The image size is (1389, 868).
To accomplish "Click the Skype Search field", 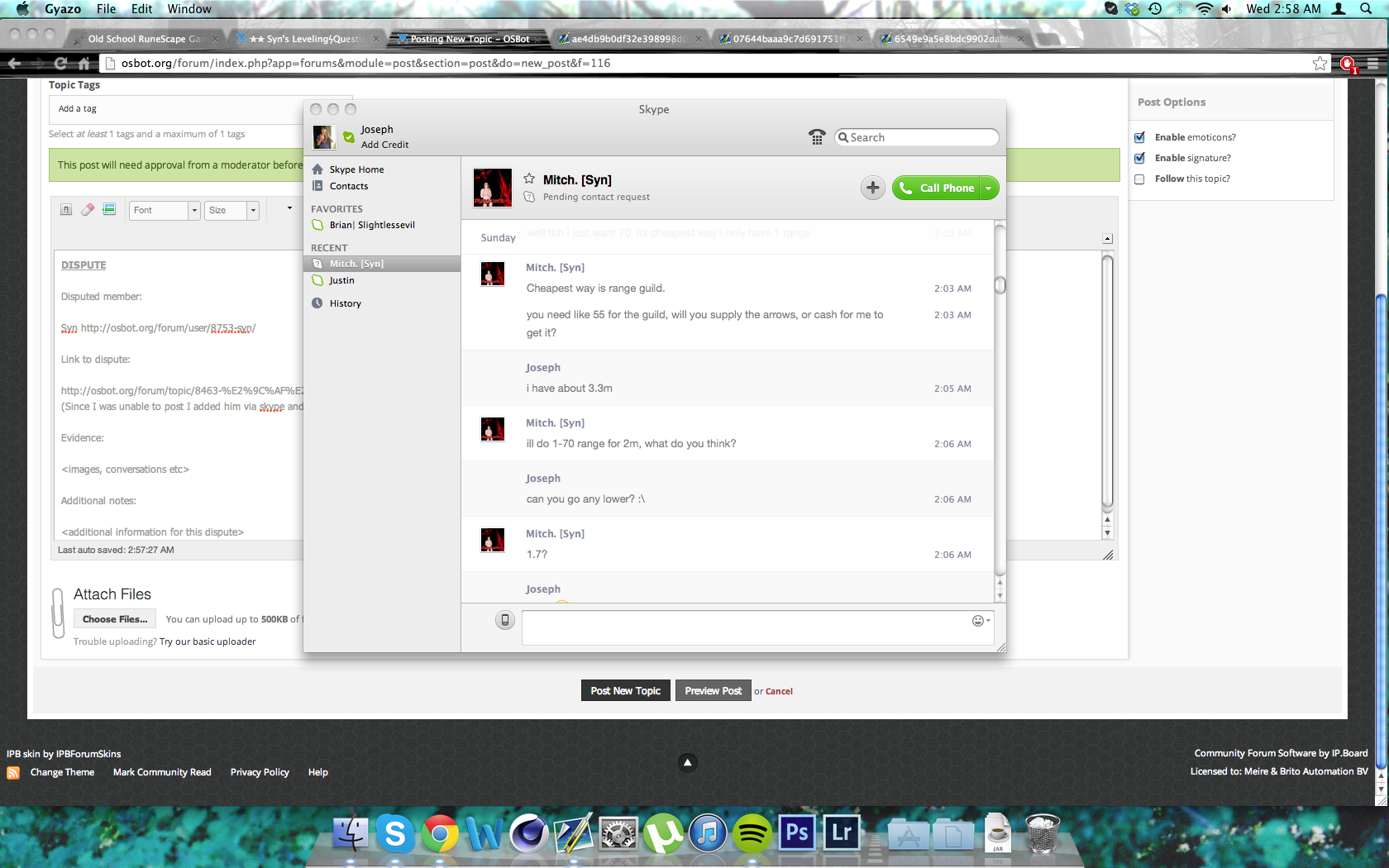I will click(917, 137).
